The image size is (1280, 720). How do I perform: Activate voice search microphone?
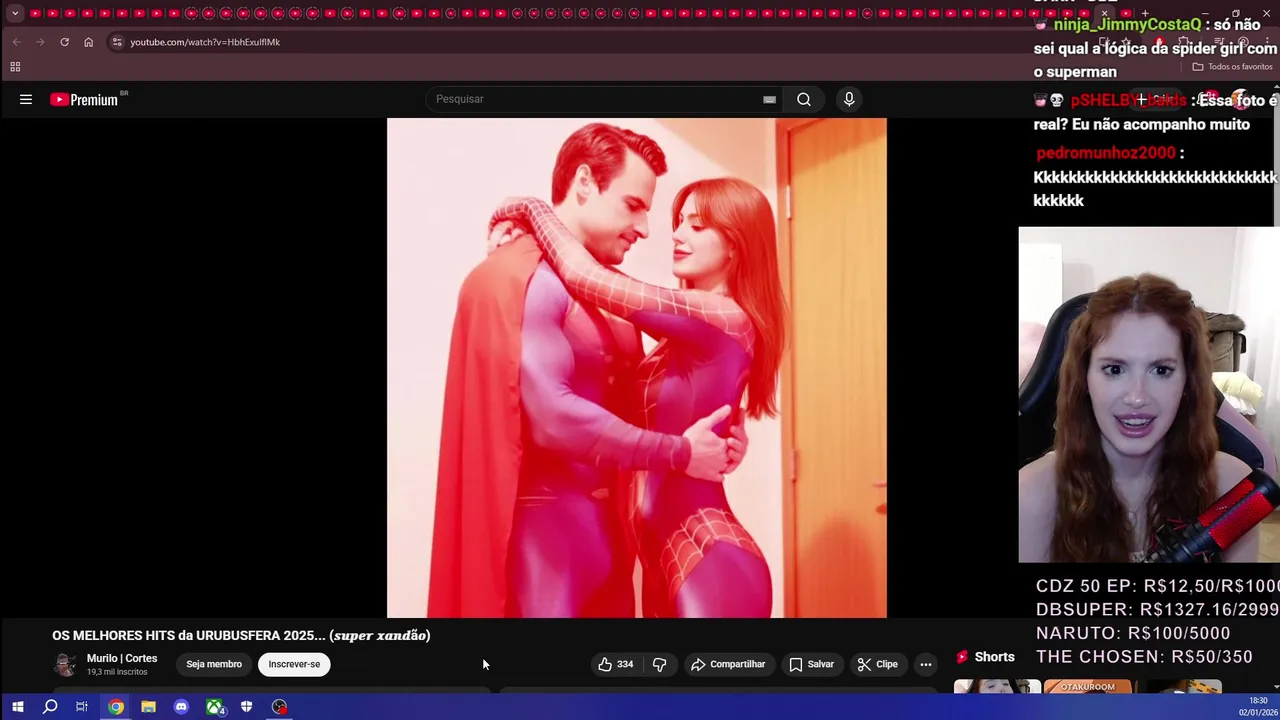click(849, 99)
